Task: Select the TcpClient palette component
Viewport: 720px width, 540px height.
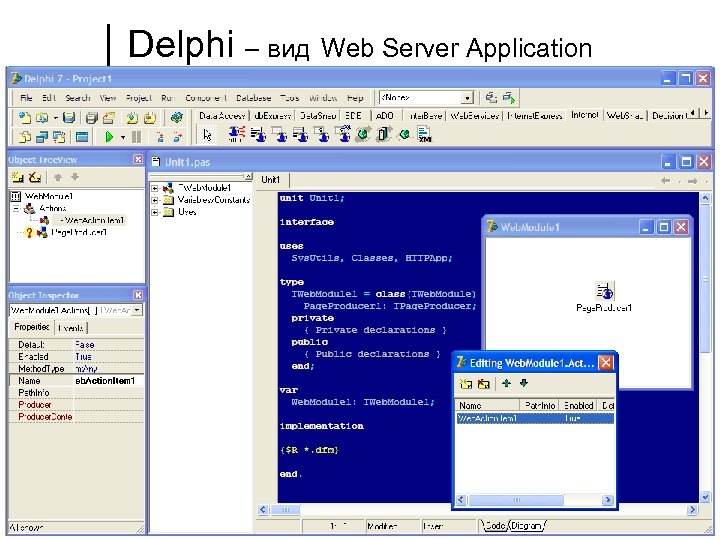Action: pyautogui.click(x=363, y=134)
